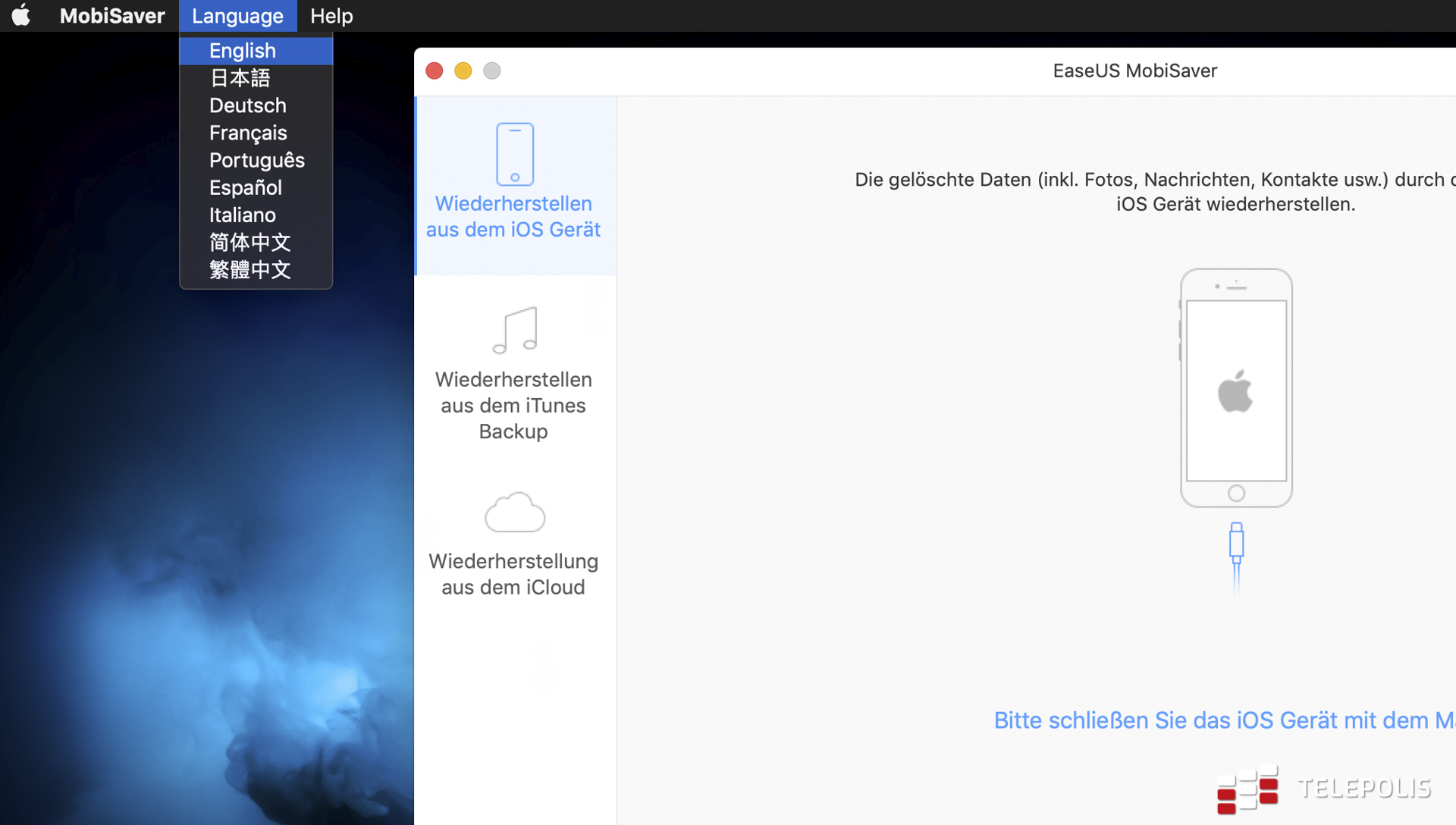Image resolution: width=1456 pixels, height=825 pixels.
Task: Collapse the Language dropdown in menu bar
Action: (x=237, y=16)
